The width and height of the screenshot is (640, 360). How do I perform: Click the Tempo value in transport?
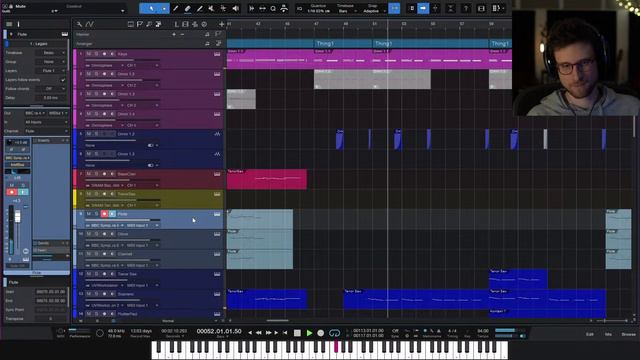pyautogui.click(x=483, y=331)
